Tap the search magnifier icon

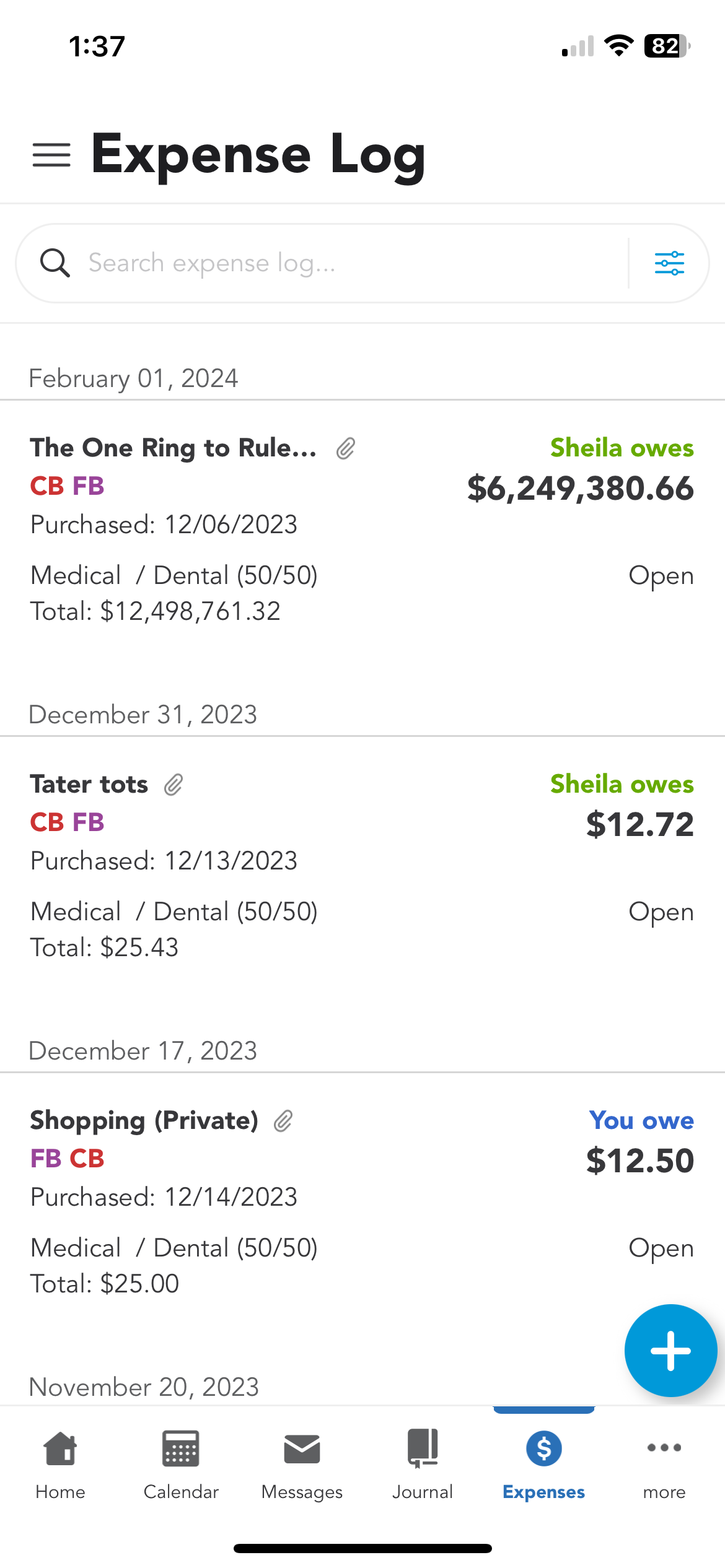(55, 263)
